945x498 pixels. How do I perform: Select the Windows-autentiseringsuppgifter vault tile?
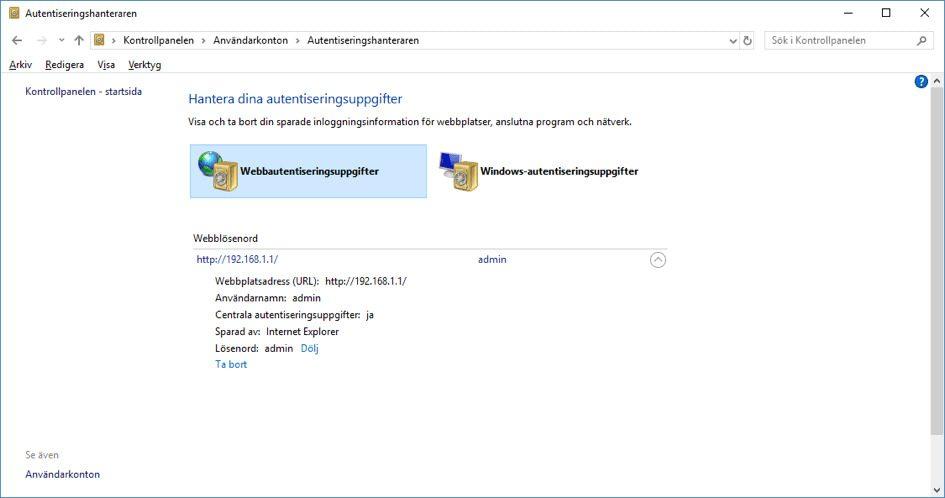(539, 171)
